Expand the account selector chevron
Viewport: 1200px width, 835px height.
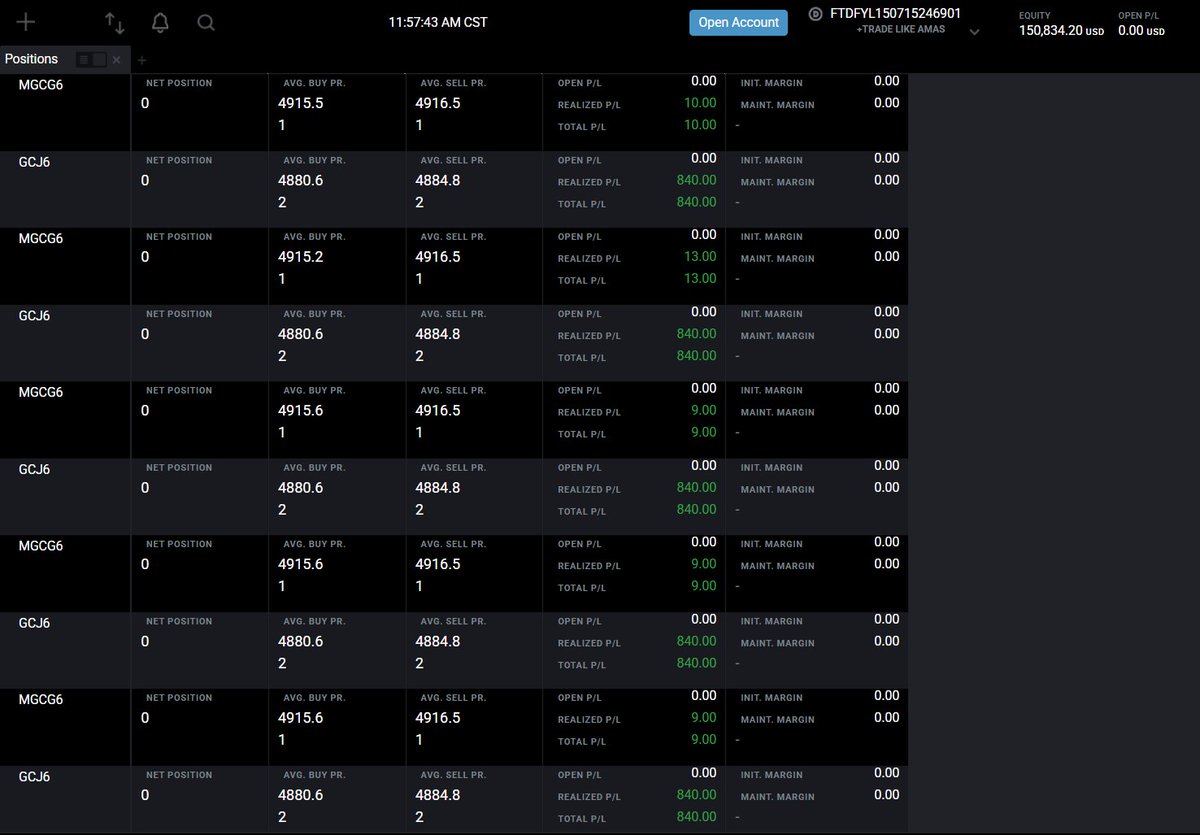(x=975, y=32)
